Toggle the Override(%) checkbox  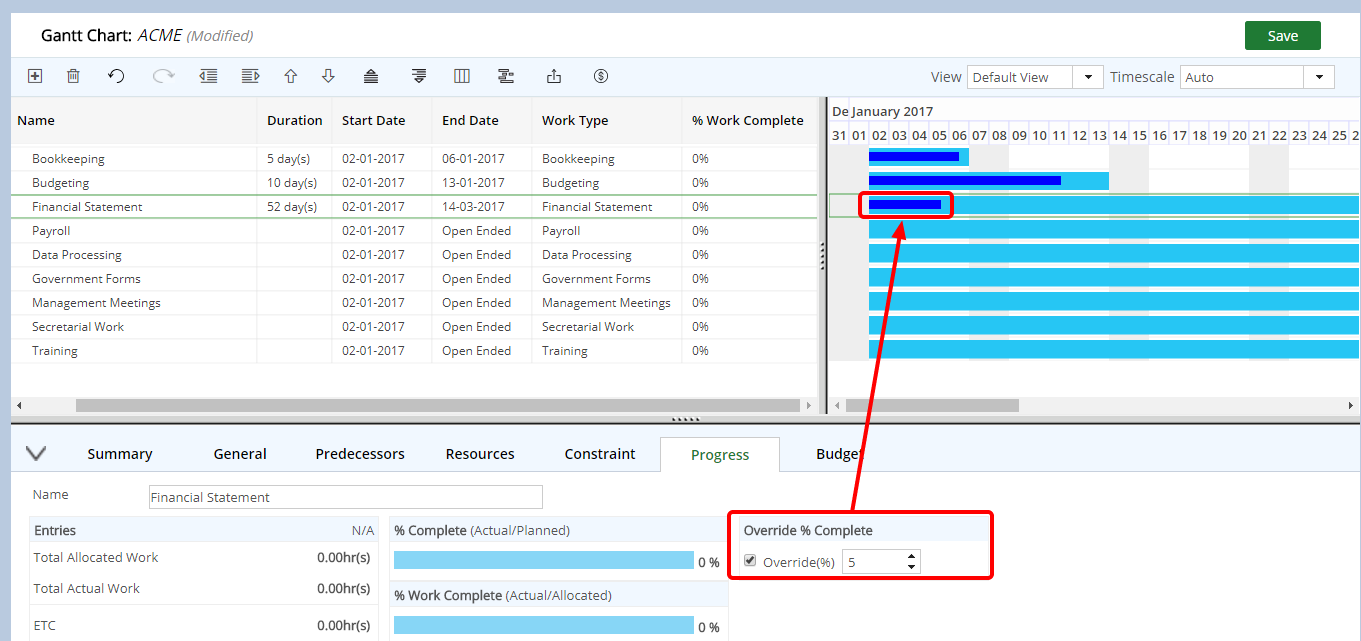[750, 561]
